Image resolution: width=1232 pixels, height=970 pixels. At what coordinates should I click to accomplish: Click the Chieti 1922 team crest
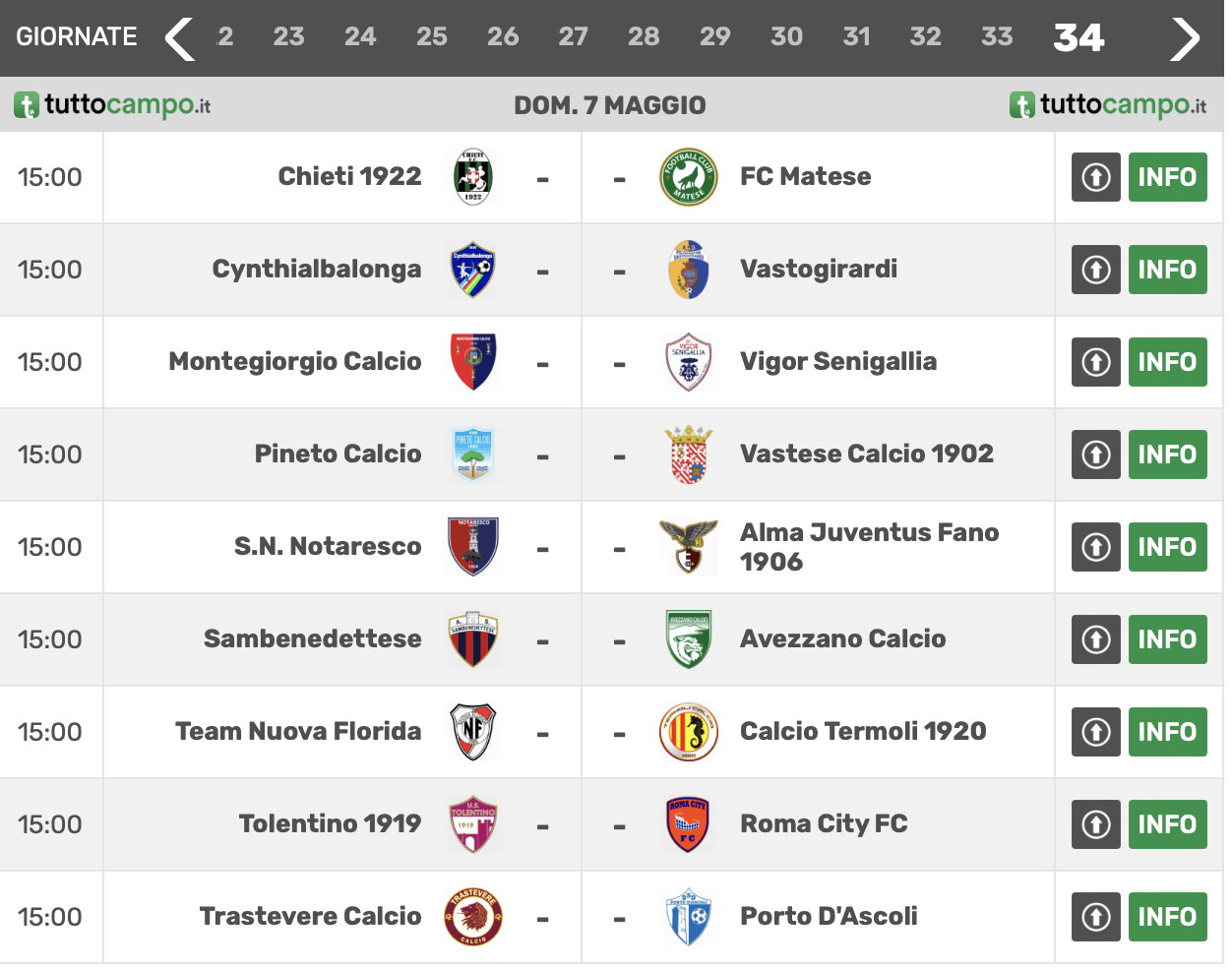(473, 177)
